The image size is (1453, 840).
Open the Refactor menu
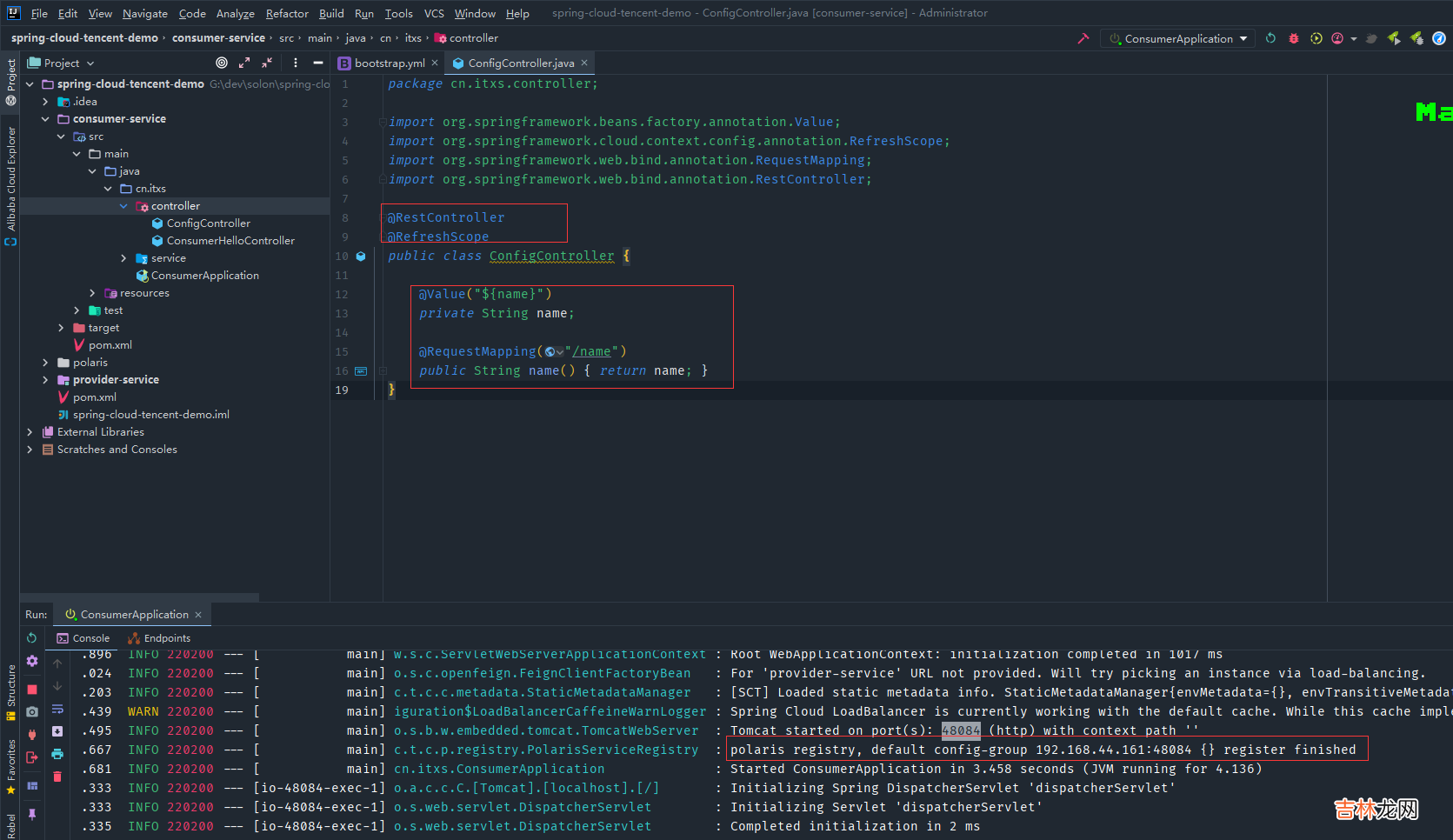(287, 13)
